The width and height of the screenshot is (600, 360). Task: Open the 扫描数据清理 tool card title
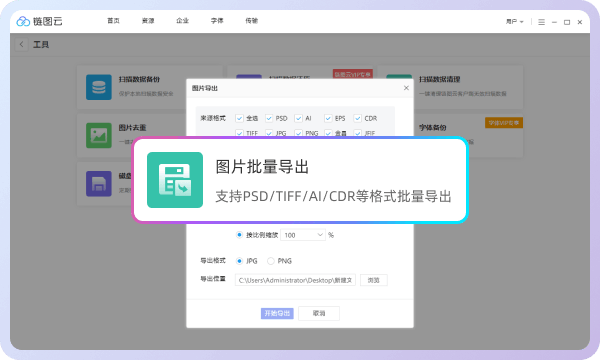point(439,79)
